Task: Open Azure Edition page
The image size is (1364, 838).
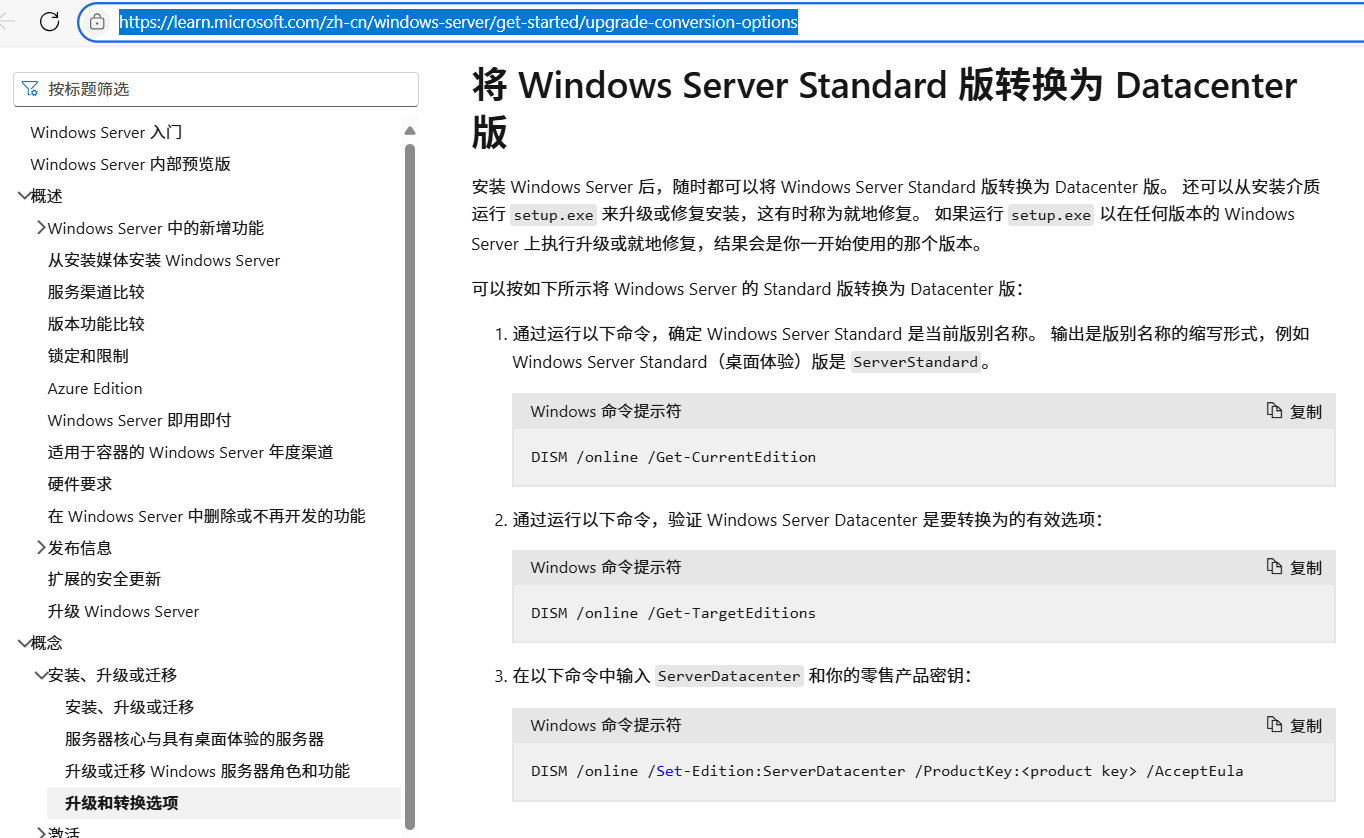Action: click(x=95, y=388)
